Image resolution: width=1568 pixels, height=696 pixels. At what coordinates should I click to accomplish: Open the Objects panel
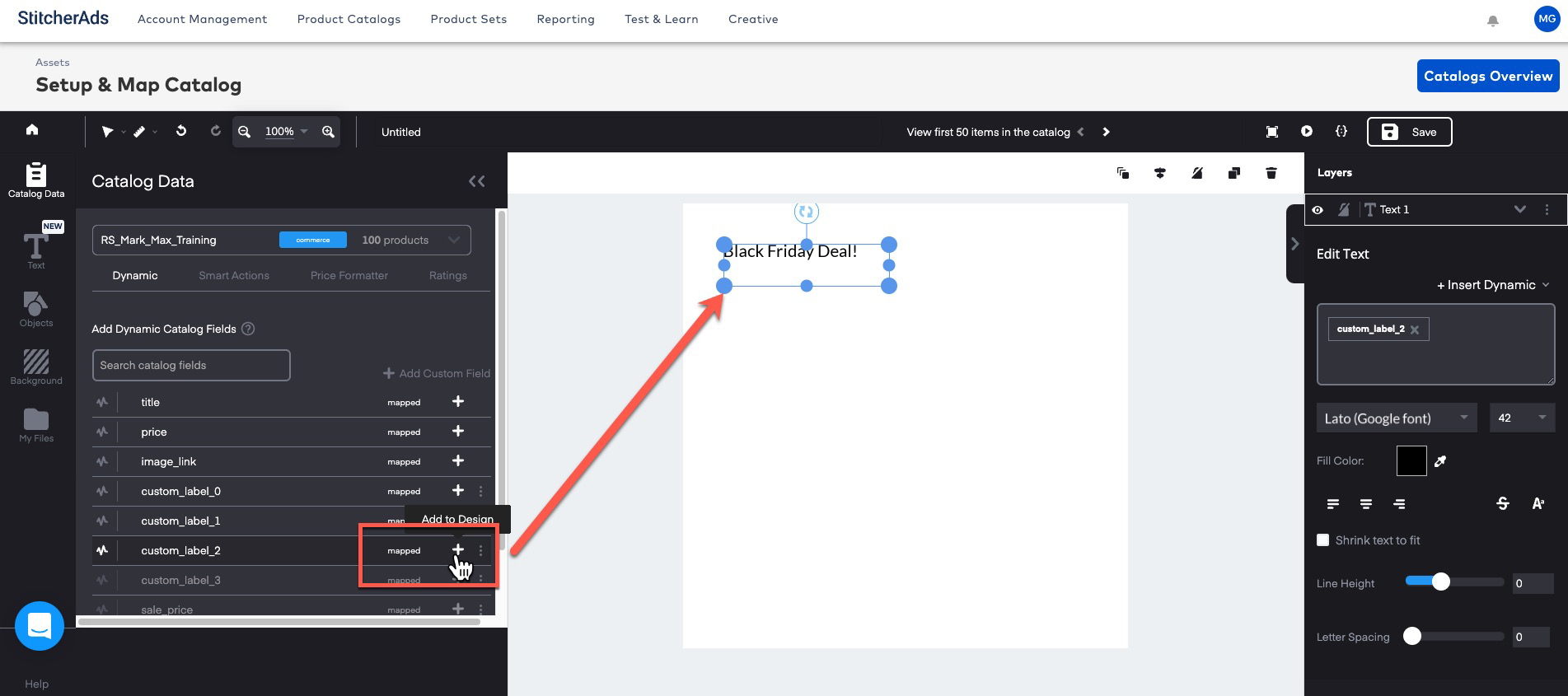tap(36, 309)
